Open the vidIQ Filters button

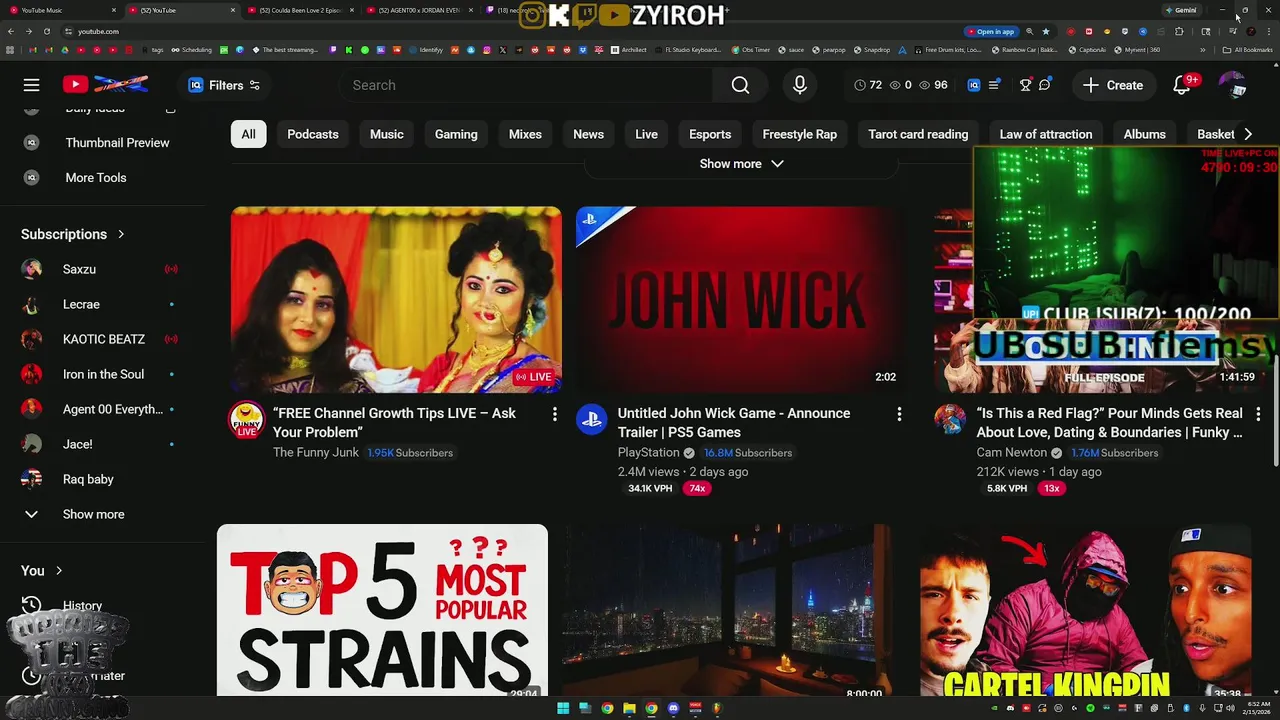point(224,85)
